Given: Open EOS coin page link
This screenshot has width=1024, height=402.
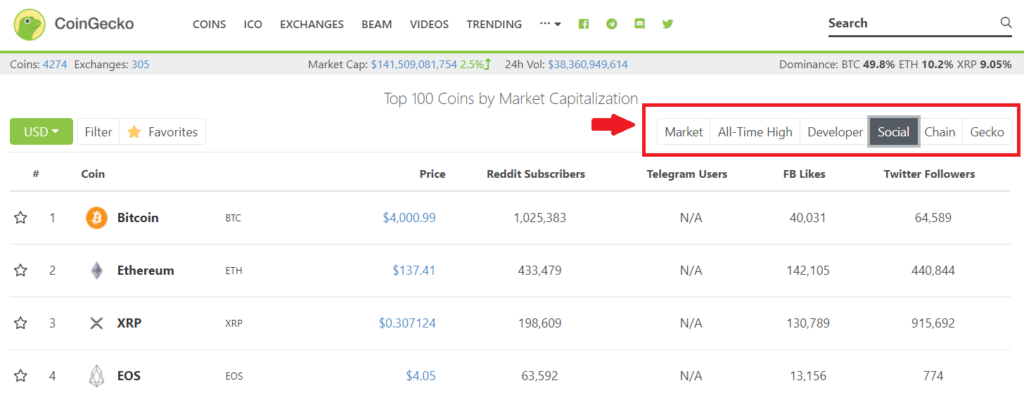Looking at the screenshot, I should 129,376.
